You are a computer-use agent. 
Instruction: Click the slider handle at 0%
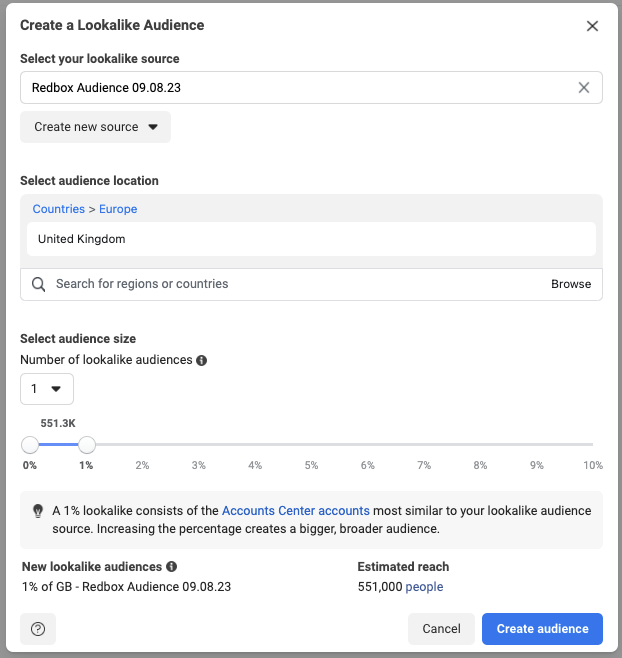coord(30,445)
